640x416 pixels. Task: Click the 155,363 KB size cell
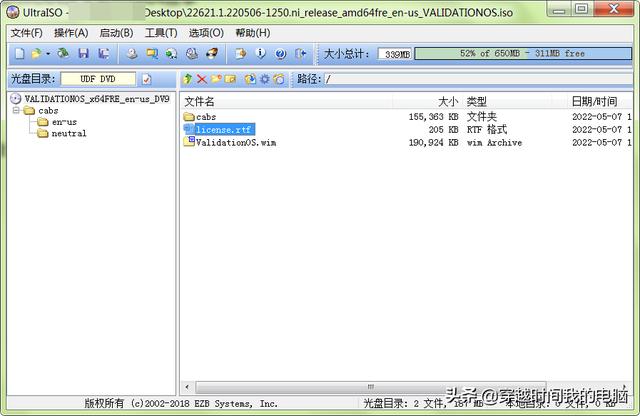coord(433,117)
